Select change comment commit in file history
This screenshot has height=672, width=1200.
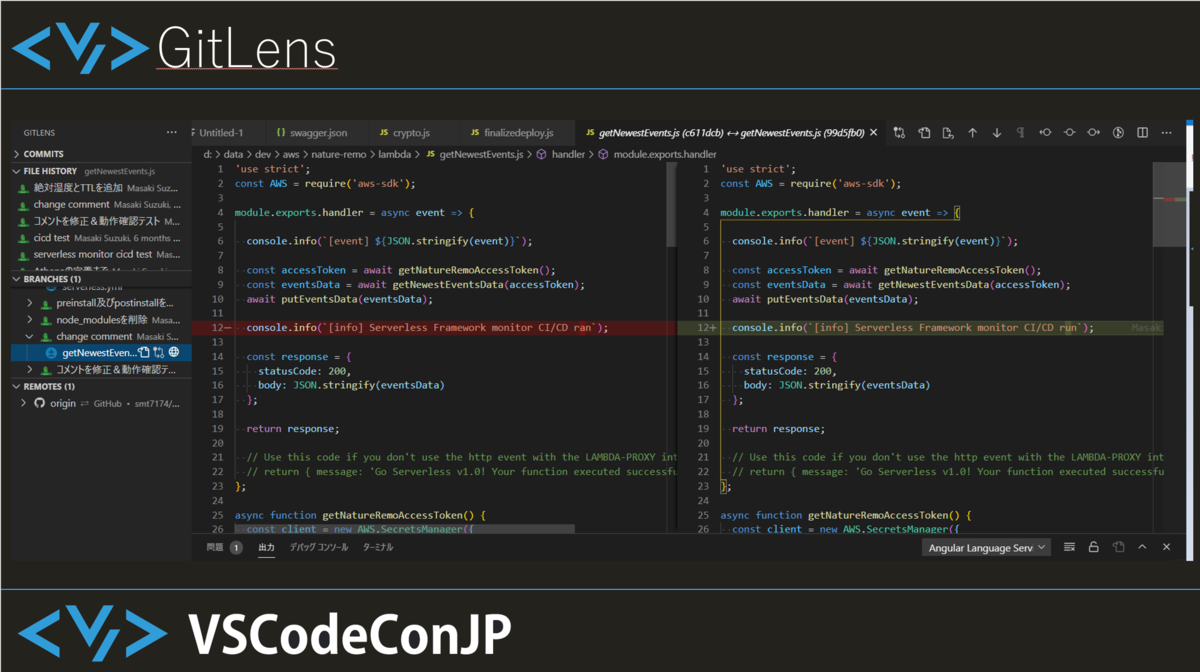100,204
